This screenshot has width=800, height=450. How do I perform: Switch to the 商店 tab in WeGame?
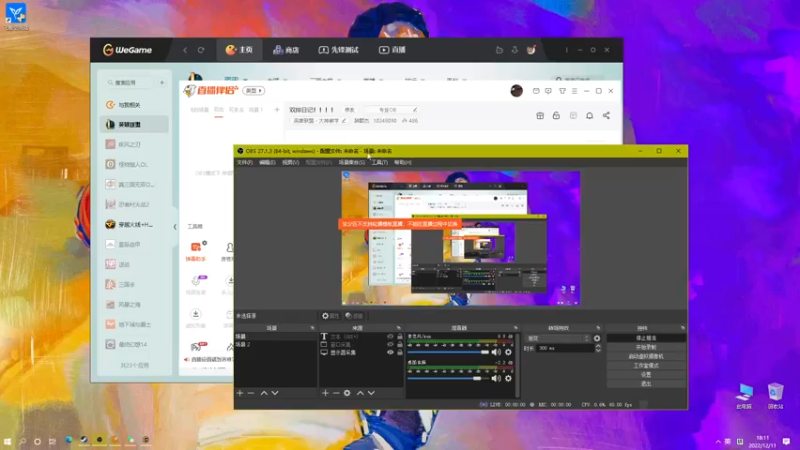point(286,50)
